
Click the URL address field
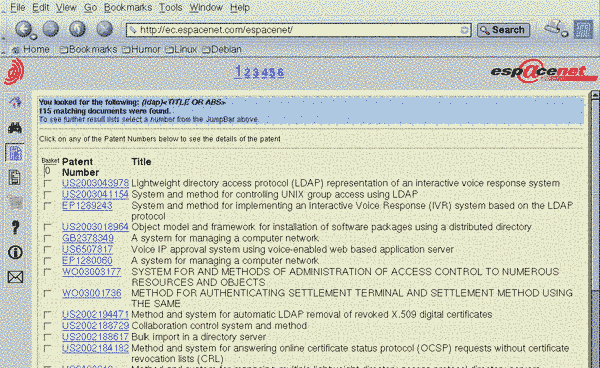(298, 30)
